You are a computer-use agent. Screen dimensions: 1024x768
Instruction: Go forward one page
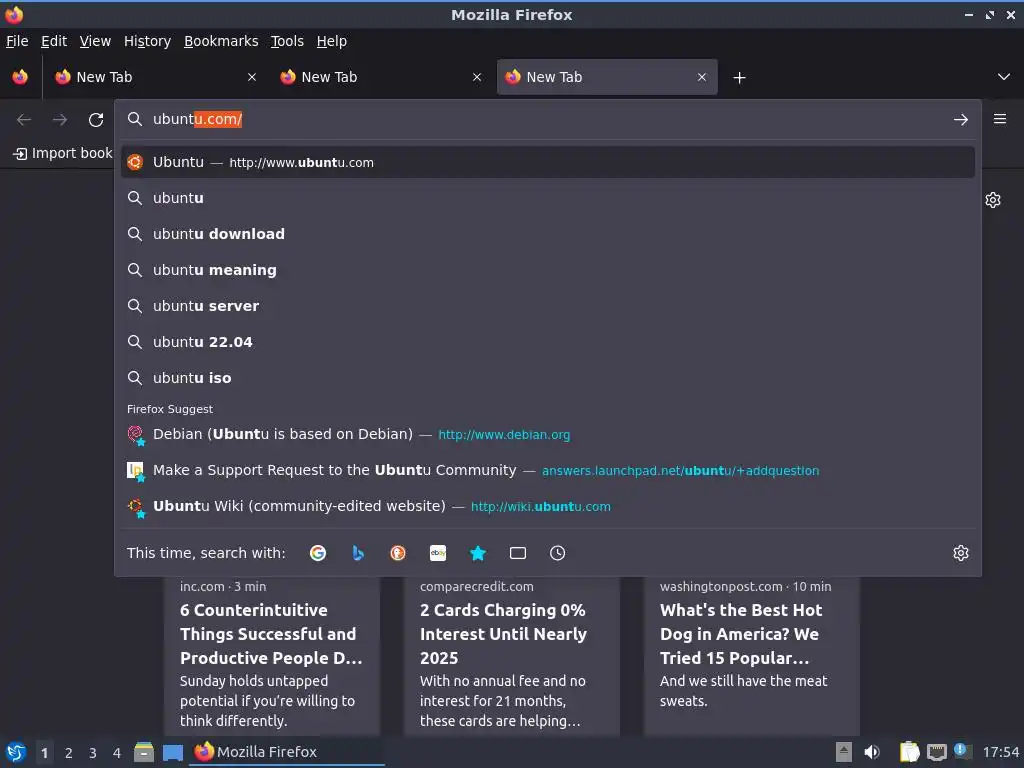[60, 120]
